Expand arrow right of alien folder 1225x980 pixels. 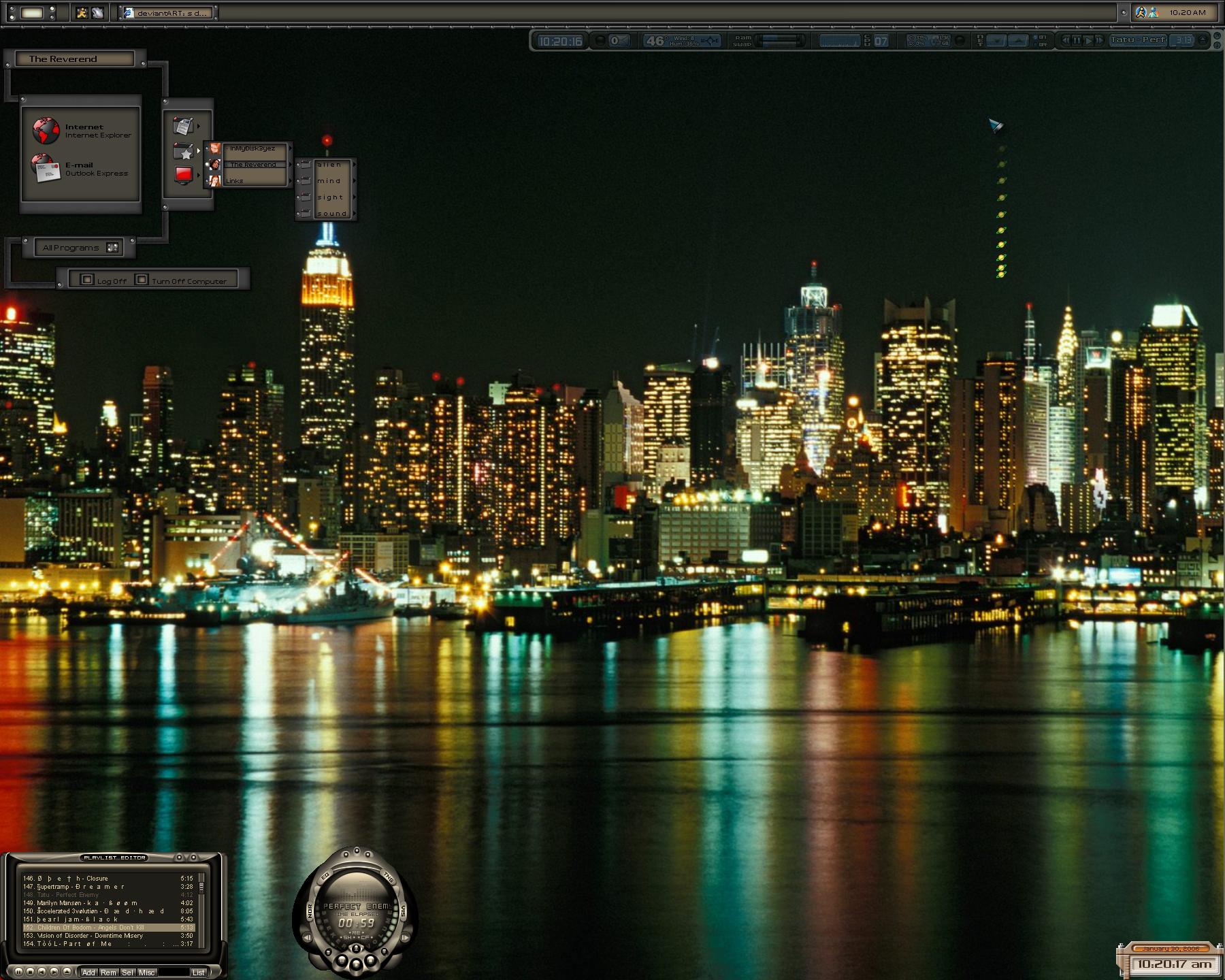(355, 165)
